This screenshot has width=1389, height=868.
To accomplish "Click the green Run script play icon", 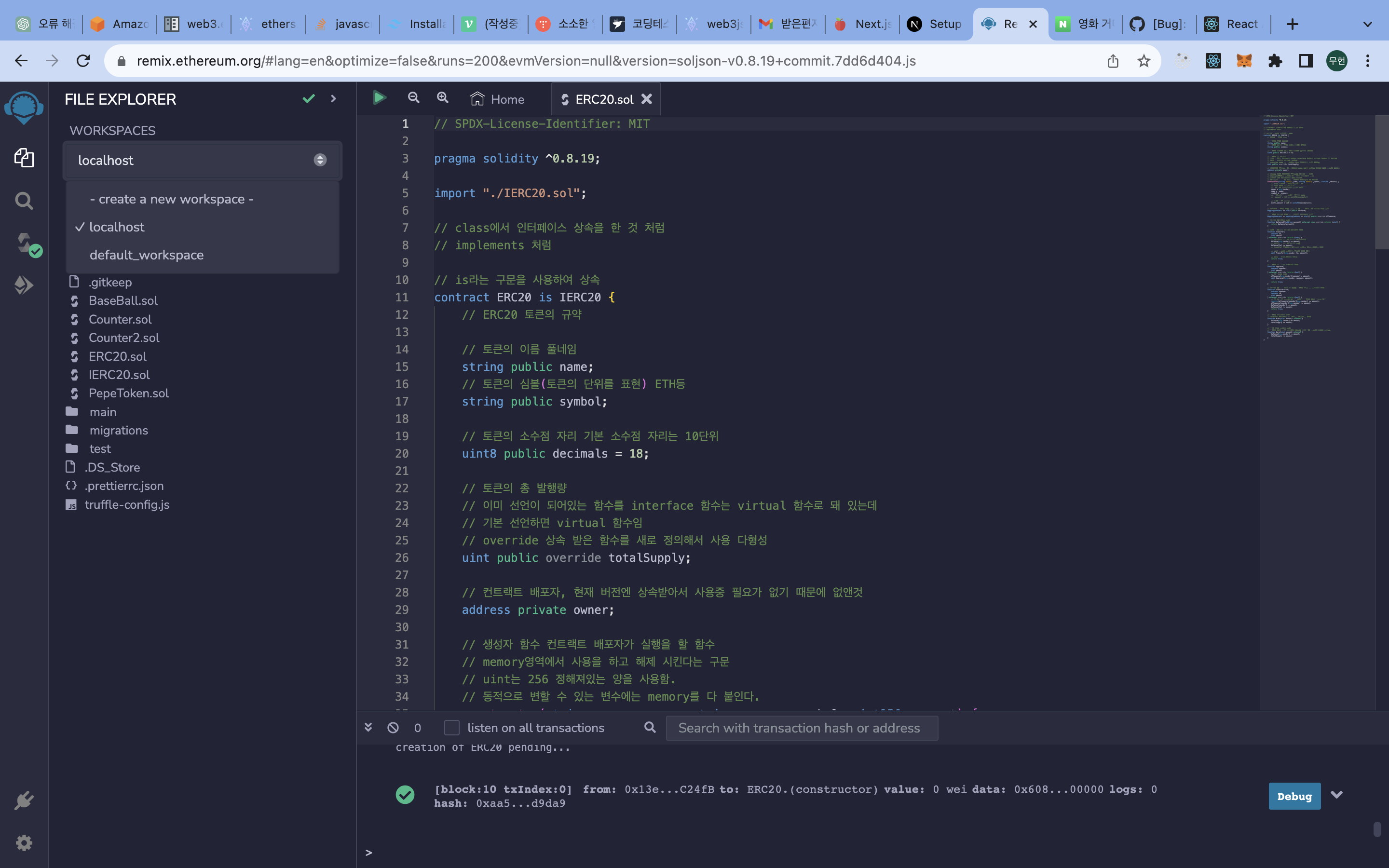I will (379, 97).
